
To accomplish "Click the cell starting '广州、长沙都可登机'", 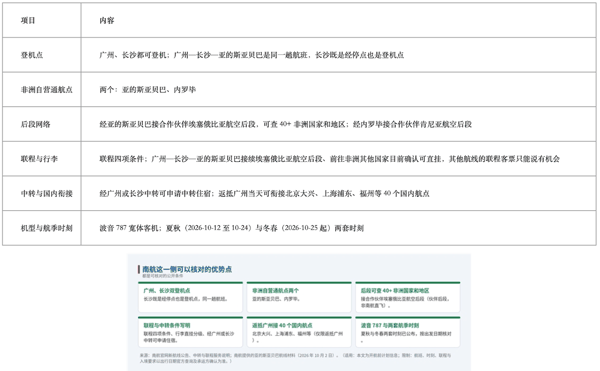I will 338,55.
